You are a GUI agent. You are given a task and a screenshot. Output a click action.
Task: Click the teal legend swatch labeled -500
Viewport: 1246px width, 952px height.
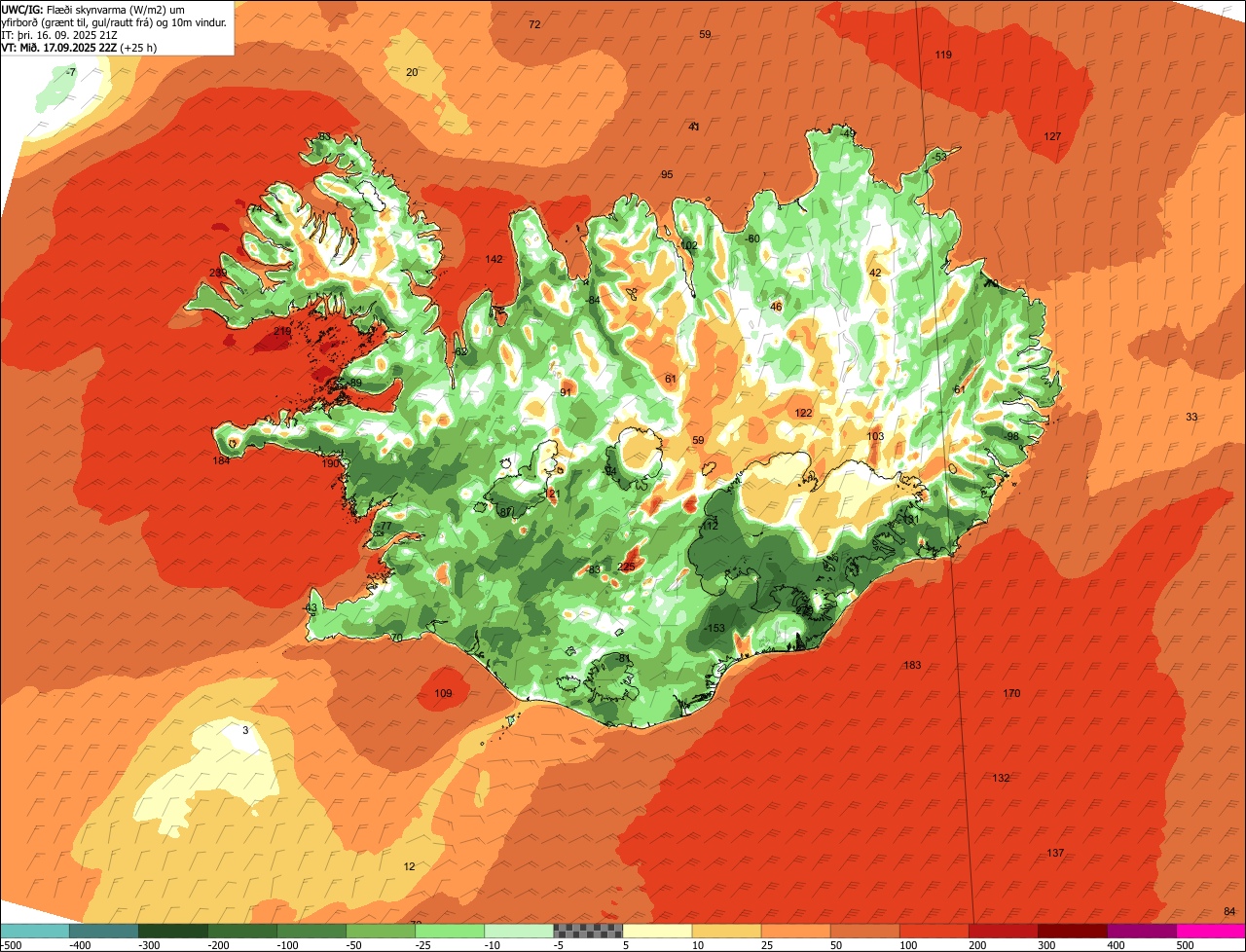(34, 932)
